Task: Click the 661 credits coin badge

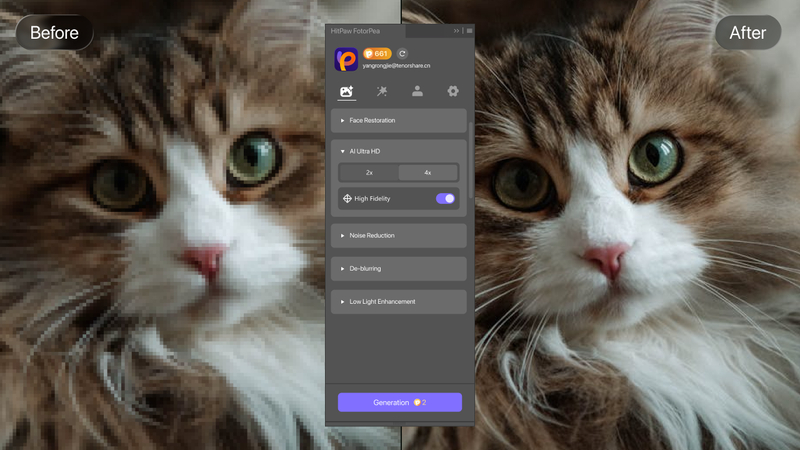Action: coord(377,54)
